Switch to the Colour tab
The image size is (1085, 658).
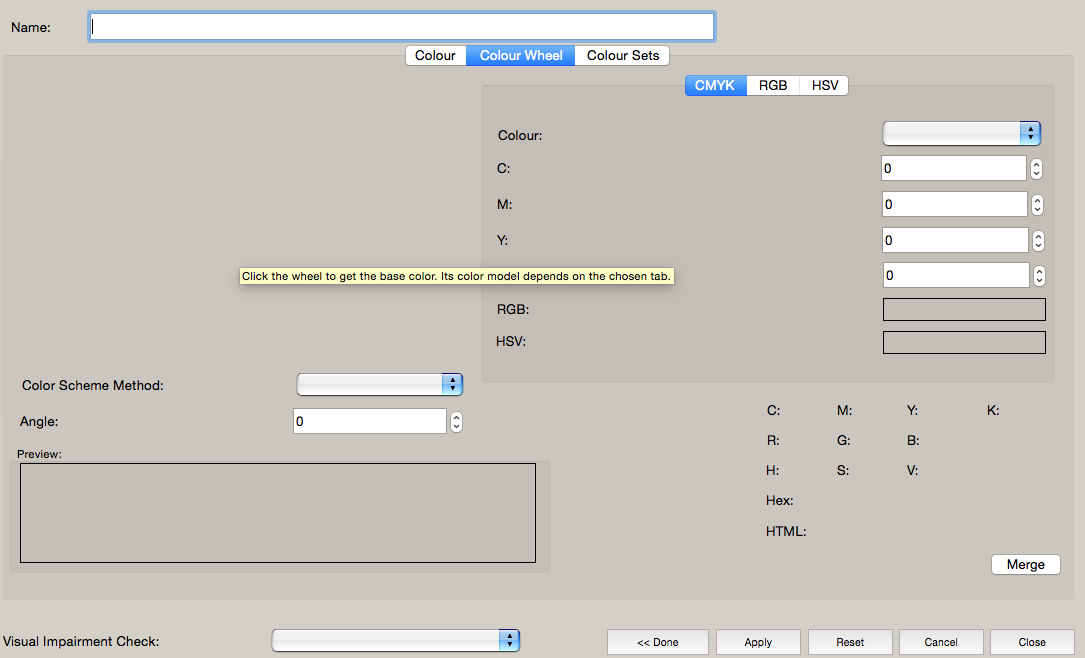[435, 56]
